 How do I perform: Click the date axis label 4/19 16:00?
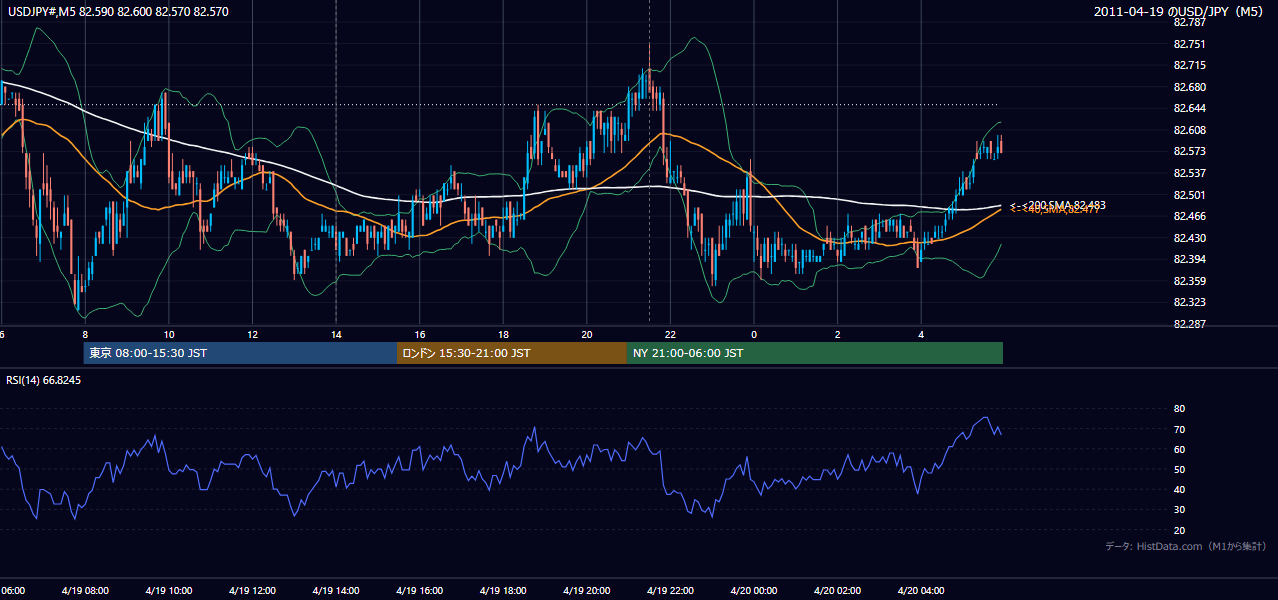pyautogui.click(x=419, y=591)
